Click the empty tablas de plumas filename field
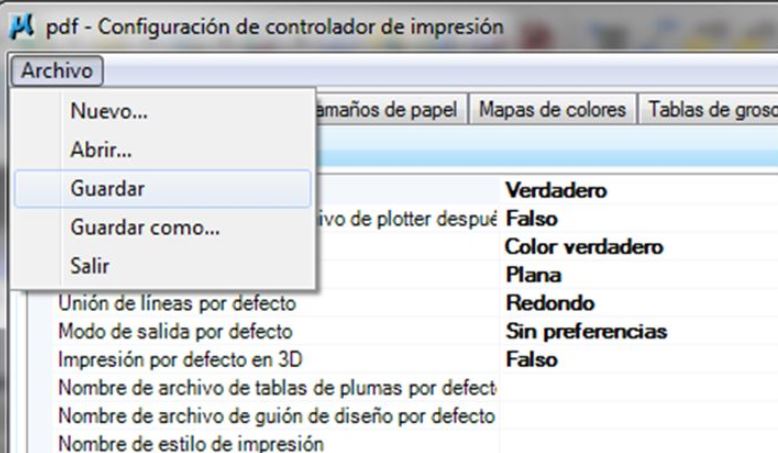The height and width of the screenshot is (453, 778). 639,388
